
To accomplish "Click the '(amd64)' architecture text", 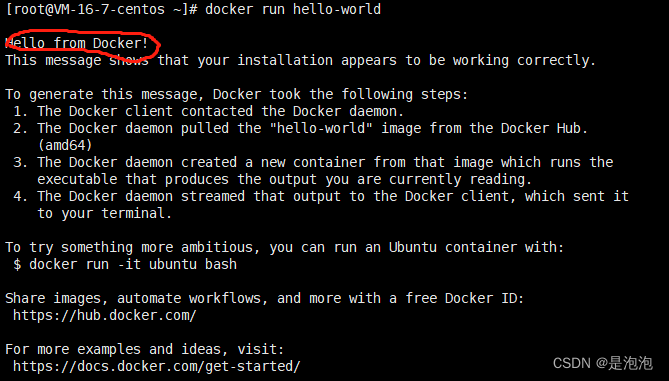I will tap(65, 145).
